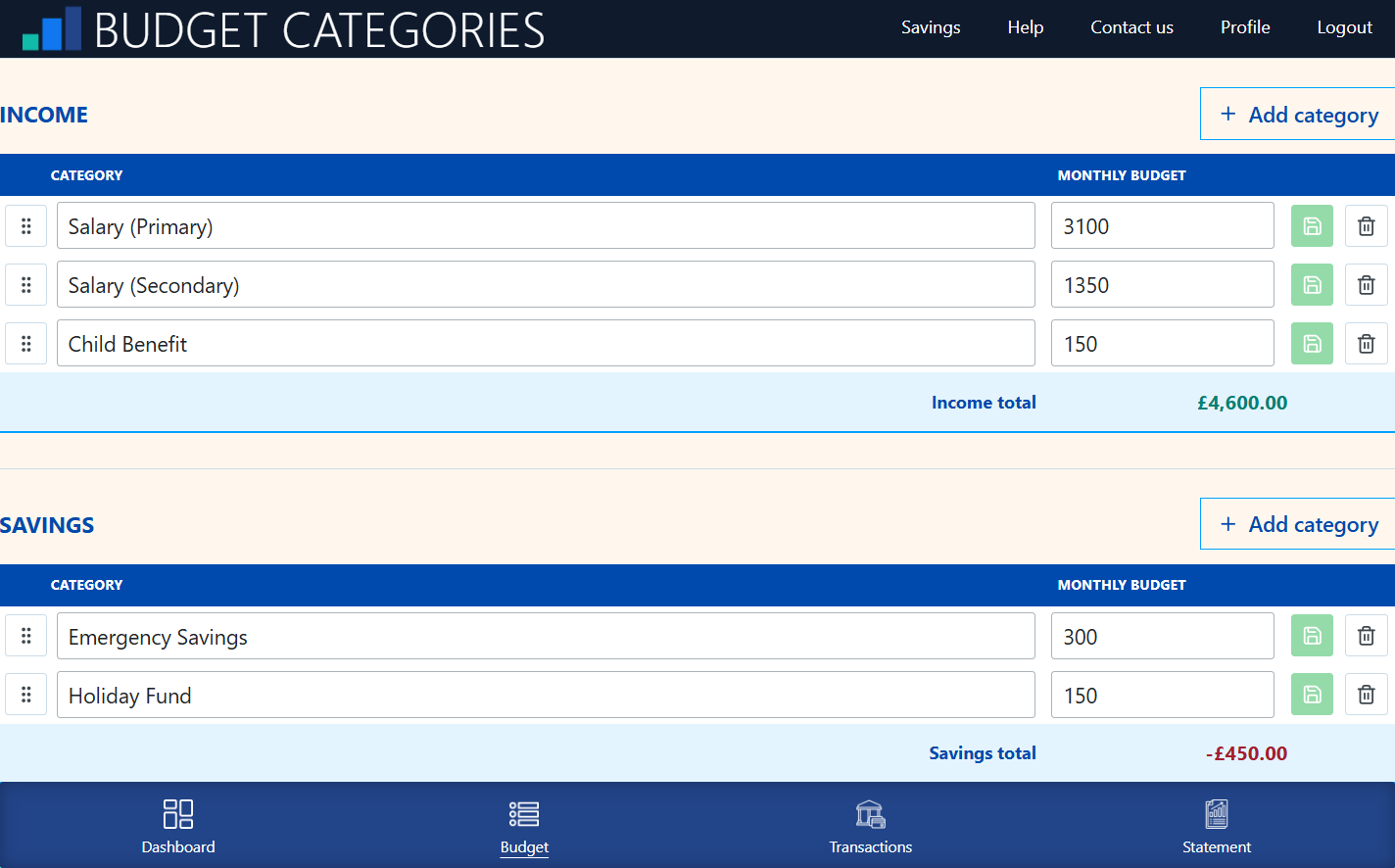
Task: Log out of the account
Action: click(1344, 27)
